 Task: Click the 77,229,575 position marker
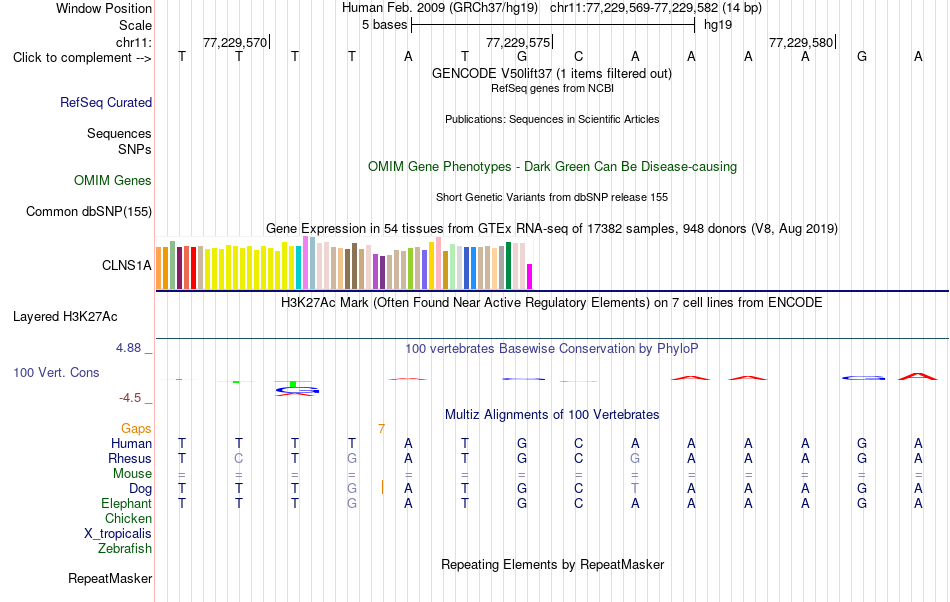pyautogui.click(x=518, y=42)
